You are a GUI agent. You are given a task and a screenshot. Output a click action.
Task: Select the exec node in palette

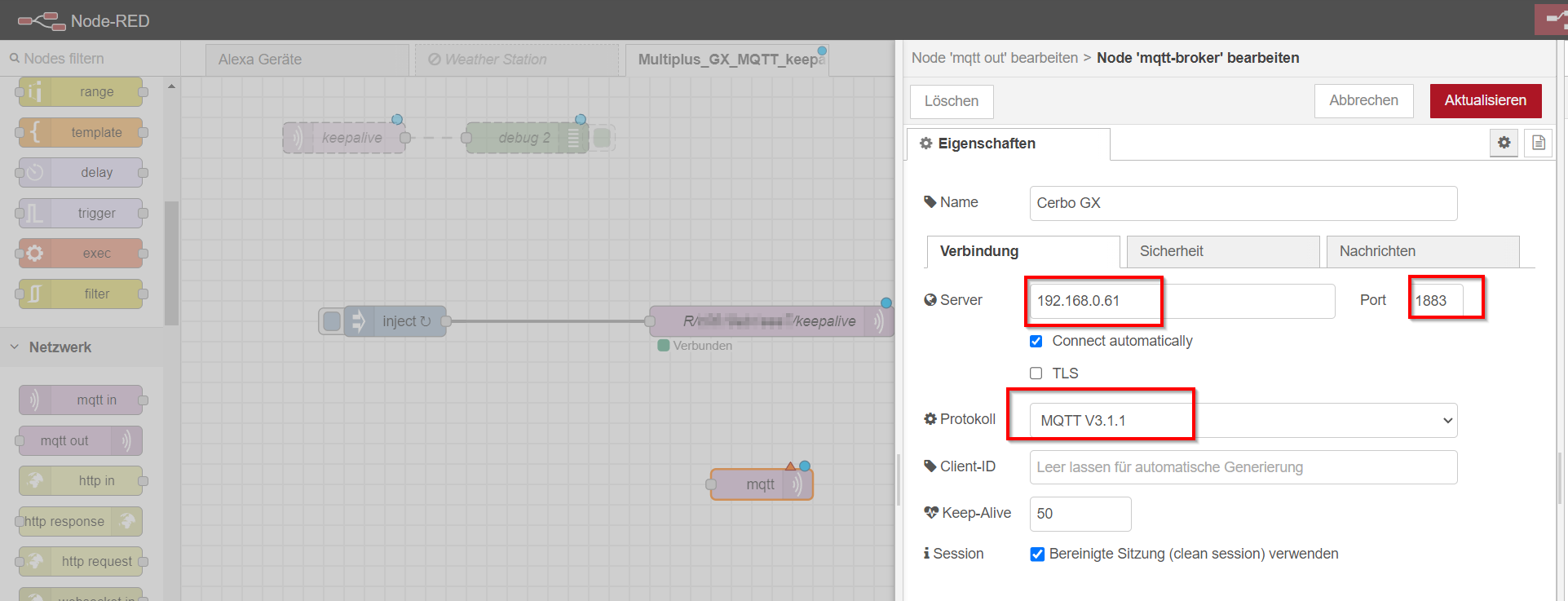coord(80,254)
